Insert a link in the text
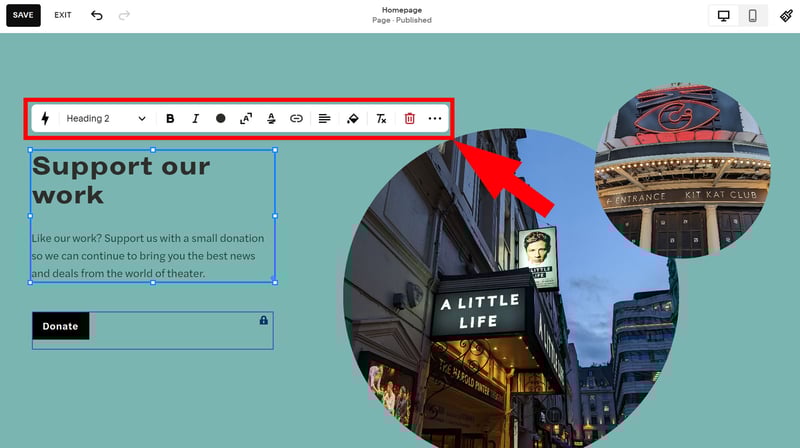 pos(296,118)
